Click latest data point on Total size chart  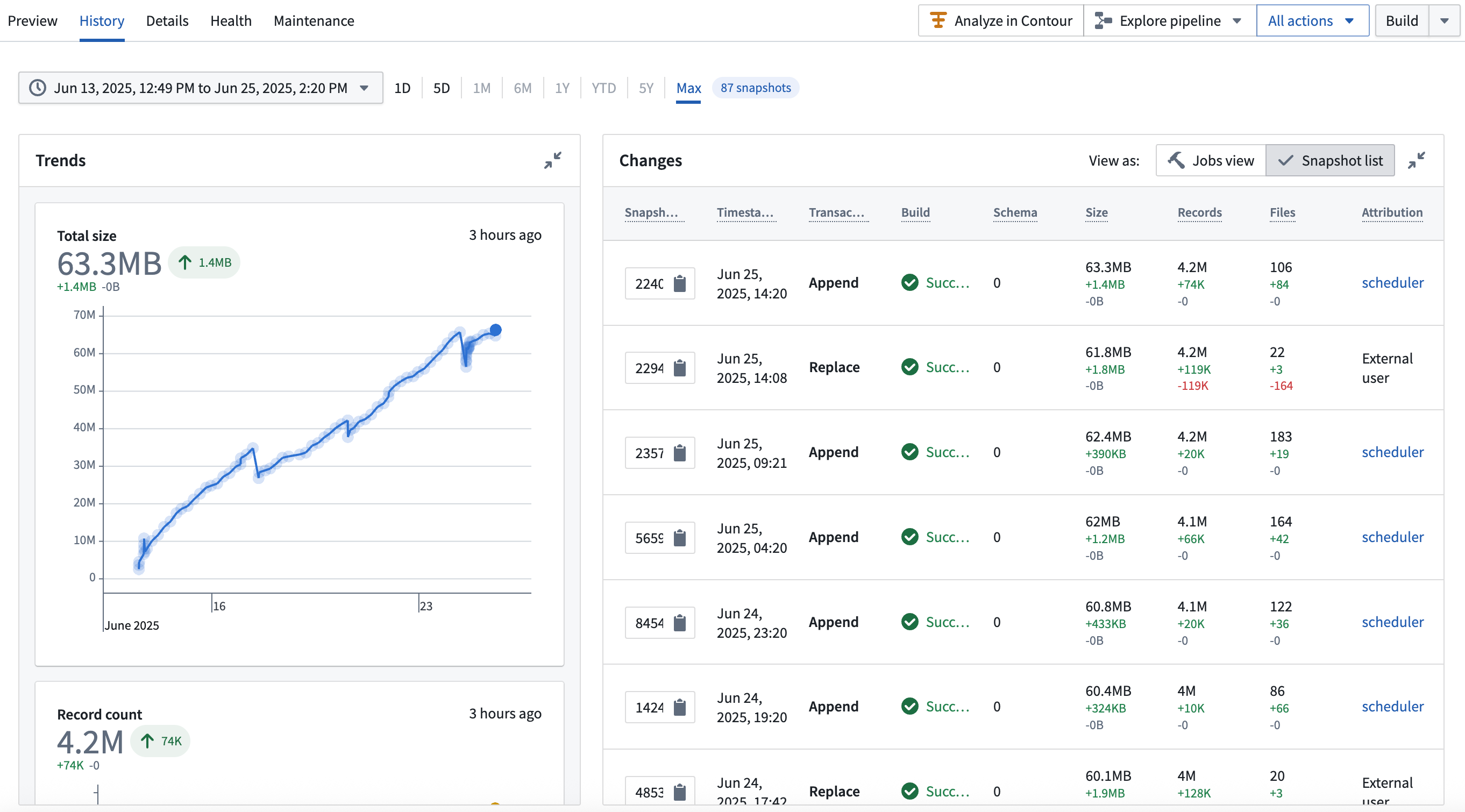[x=495, y=330]
